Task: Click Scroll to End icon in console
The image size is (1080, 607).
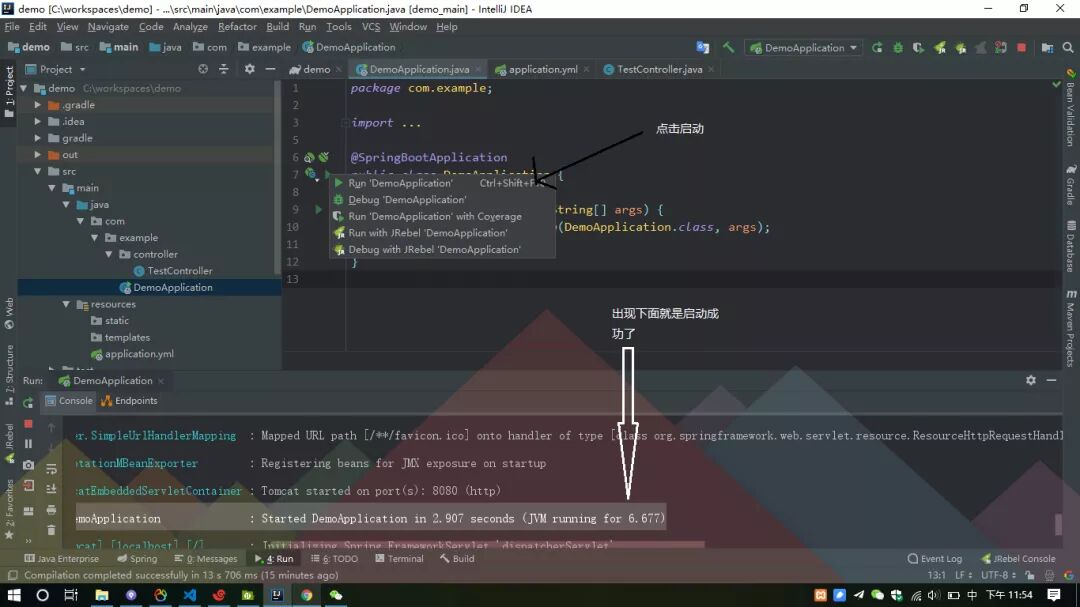Action: 52,488
